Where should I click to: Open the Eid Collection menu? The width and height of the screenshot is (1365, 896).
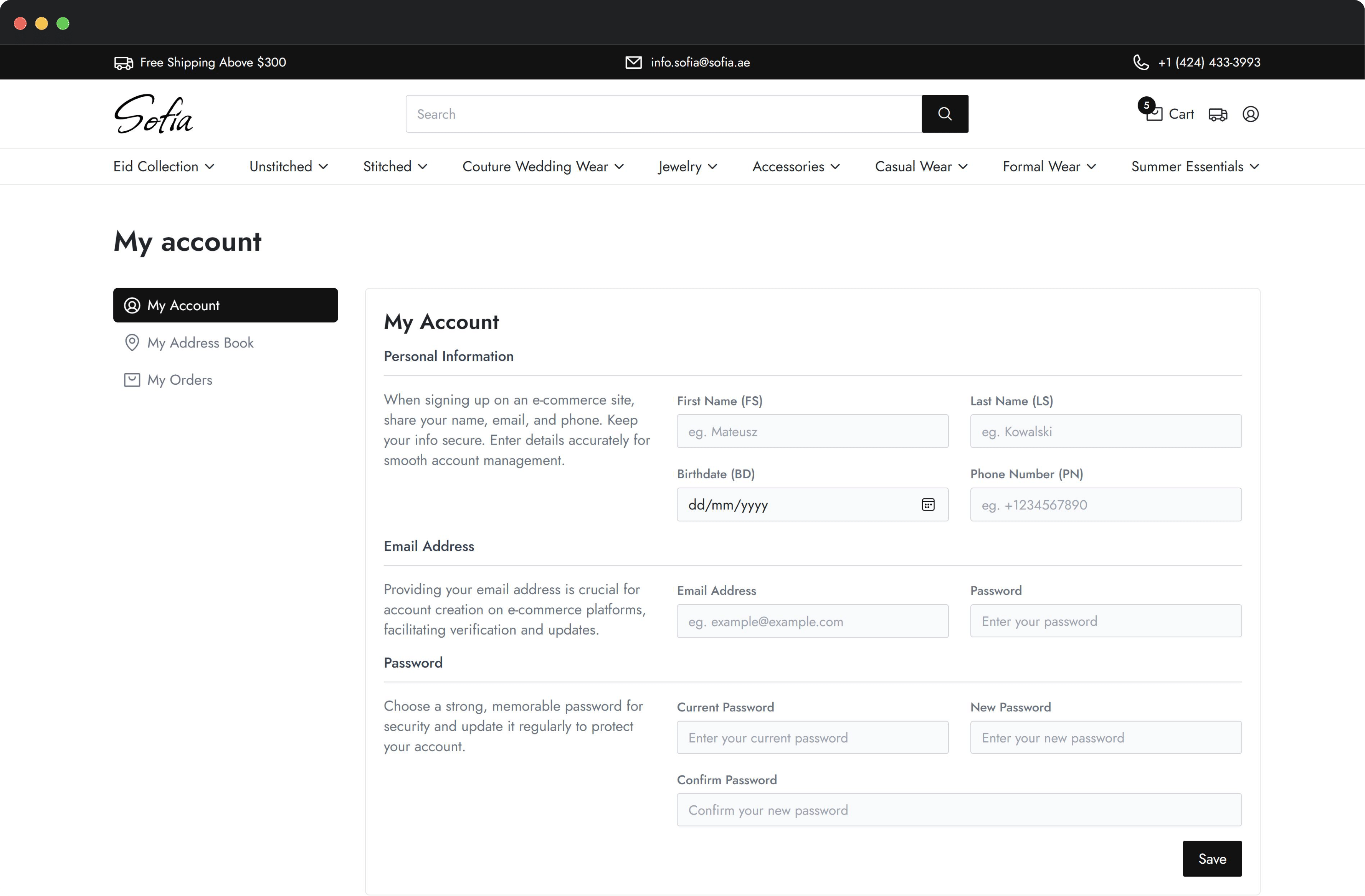click(164, 166)
